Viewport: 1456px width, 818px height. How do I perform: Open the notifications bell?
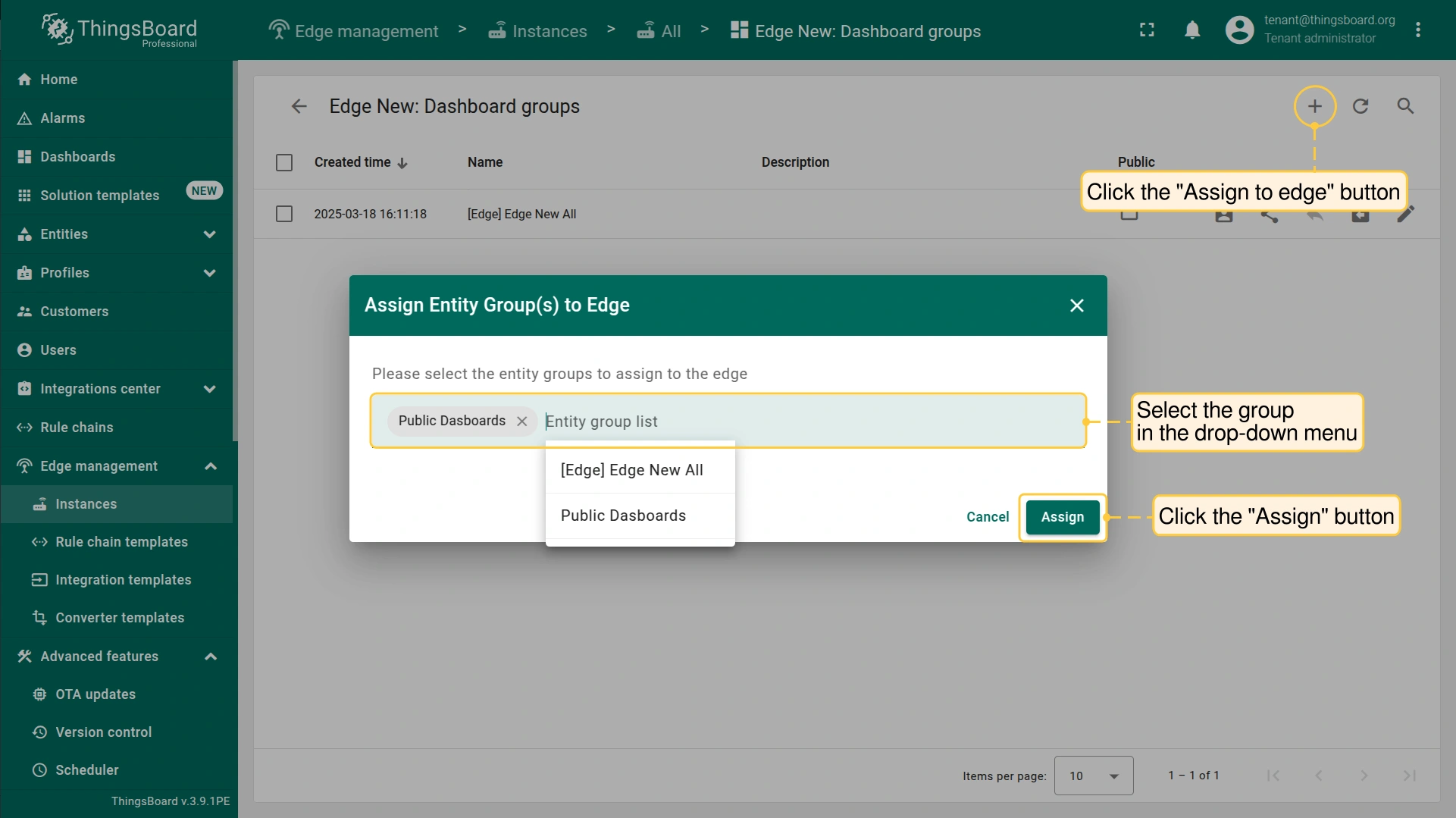pos(1192,30)
